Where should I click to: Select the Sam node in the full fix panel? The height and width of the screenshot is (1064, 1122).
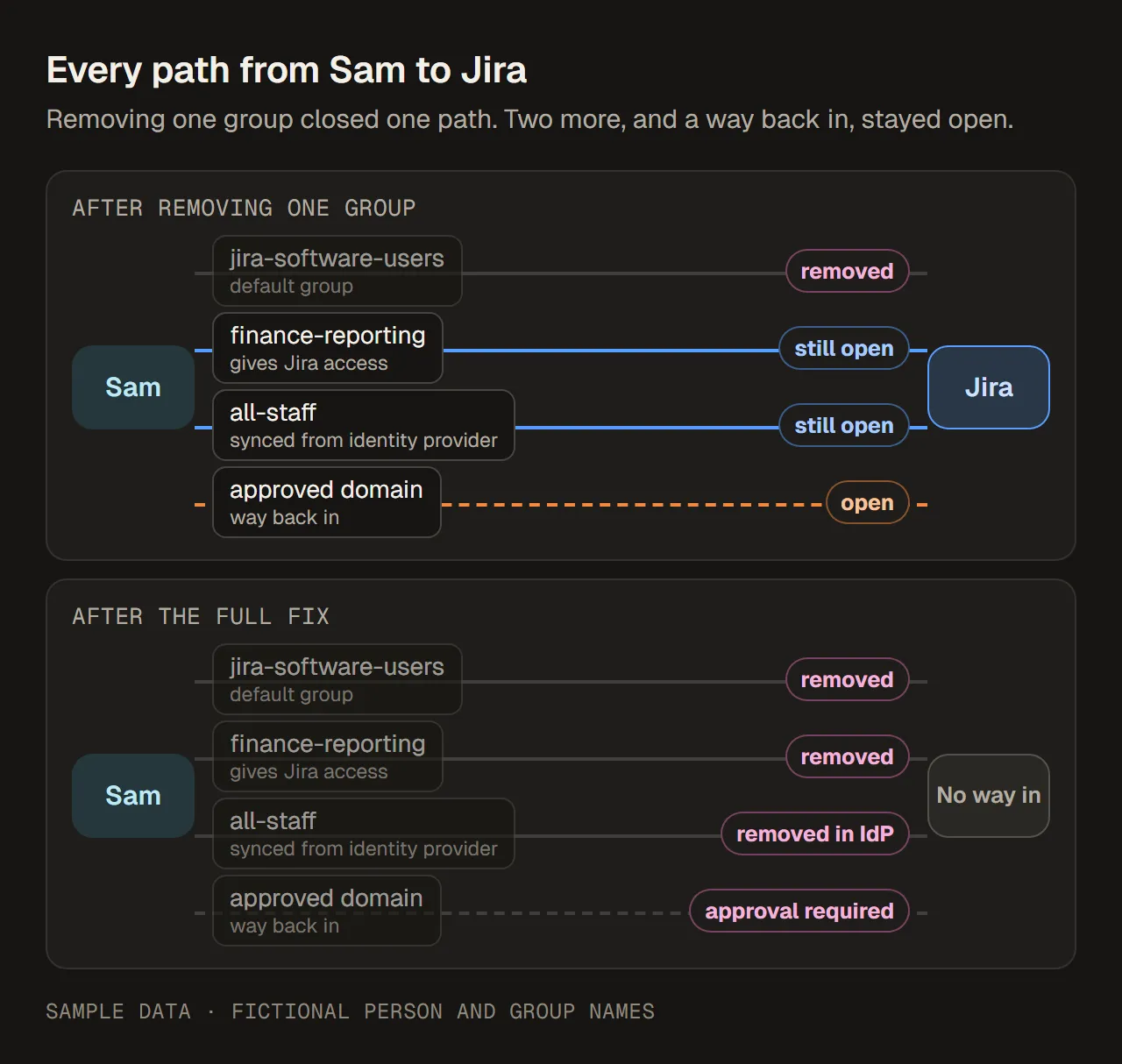coord(133,796)
